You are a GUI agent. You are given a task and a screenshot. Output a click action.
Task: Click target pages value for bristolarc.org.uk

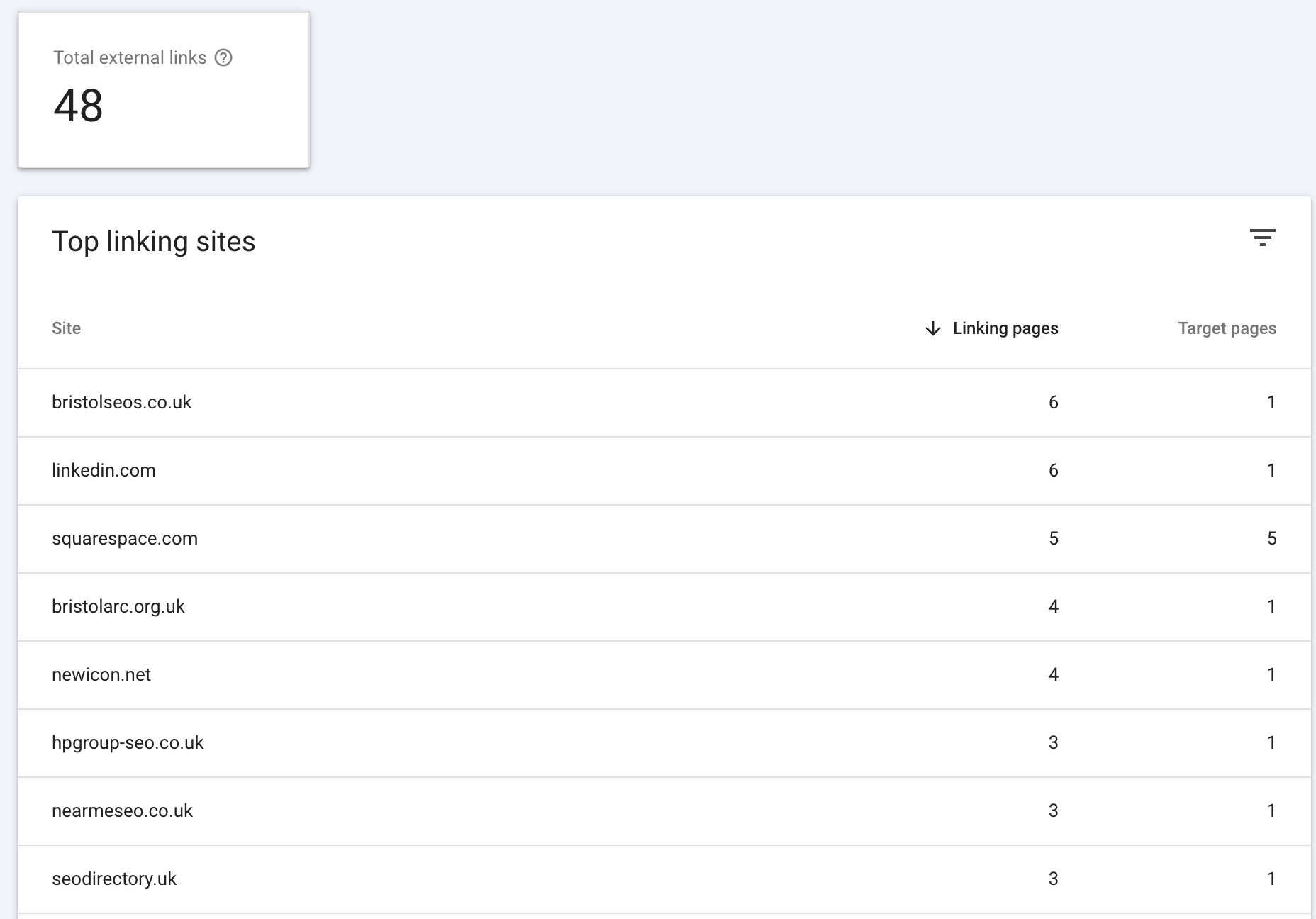[x=1271, y=607]
